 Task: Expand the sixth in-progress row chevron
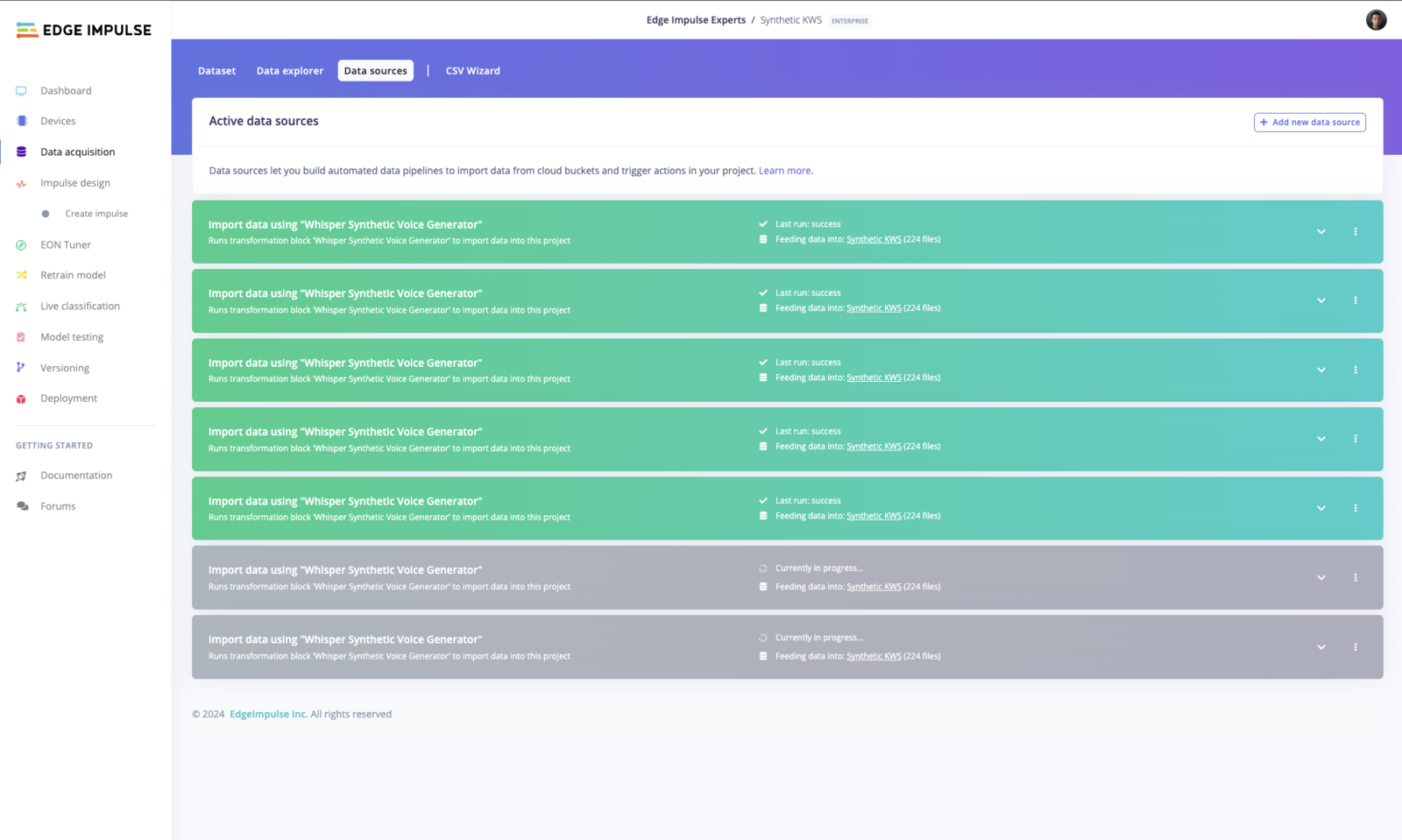[1321, 578]
